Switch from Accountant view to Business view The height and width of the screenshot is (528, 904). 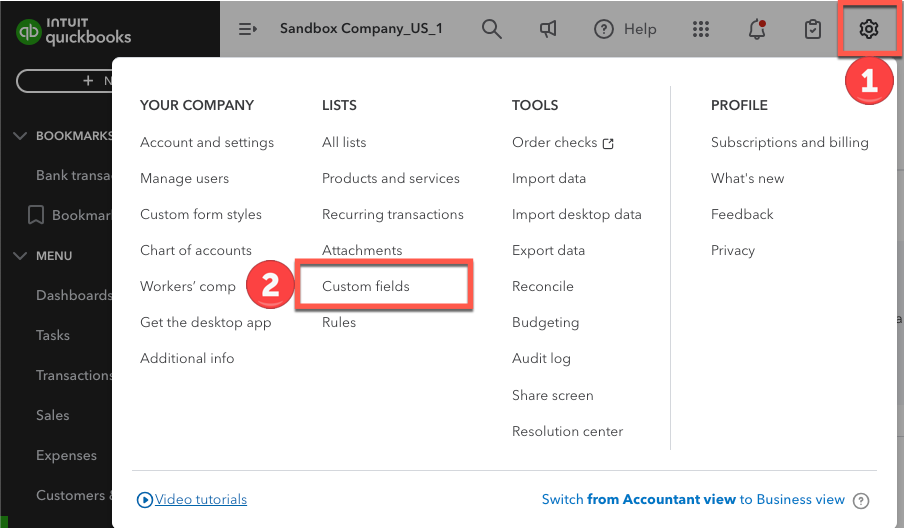[693, 499]
